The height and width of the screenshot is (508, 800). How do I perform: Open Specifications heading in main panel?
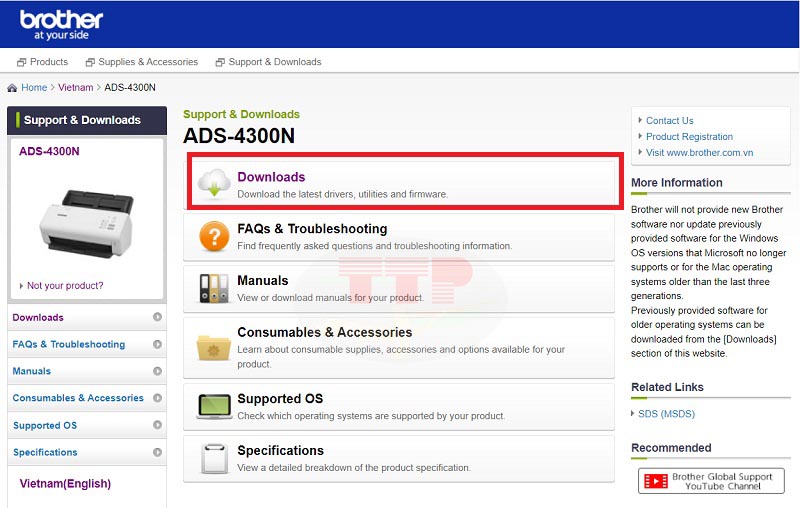pyautogui.click(x=281, y=450)
